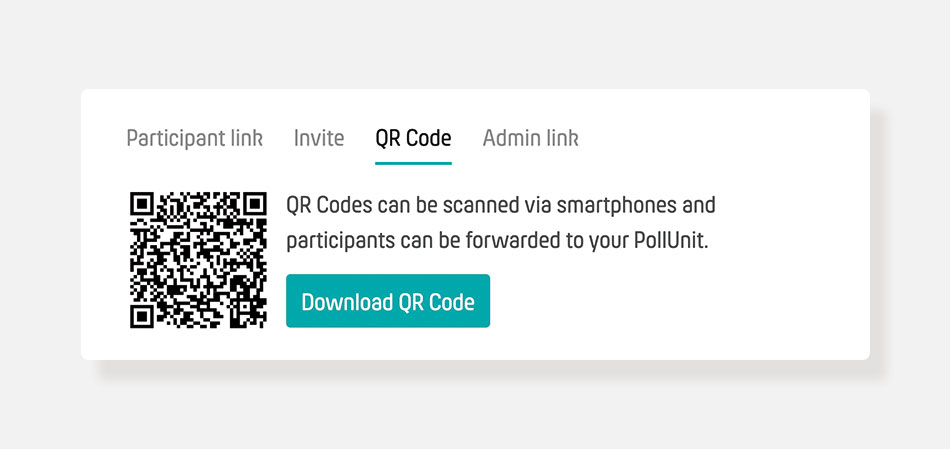Screen dimensions: 950x449
Task: Click the "QR Codes can be scanned" text line
Action: 500,206
